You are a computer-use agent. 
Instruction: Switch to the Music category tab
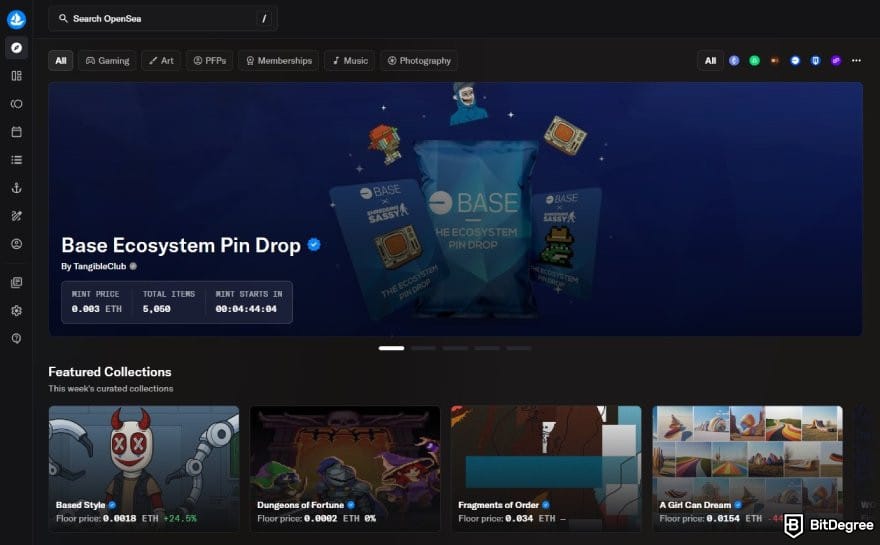349,61
